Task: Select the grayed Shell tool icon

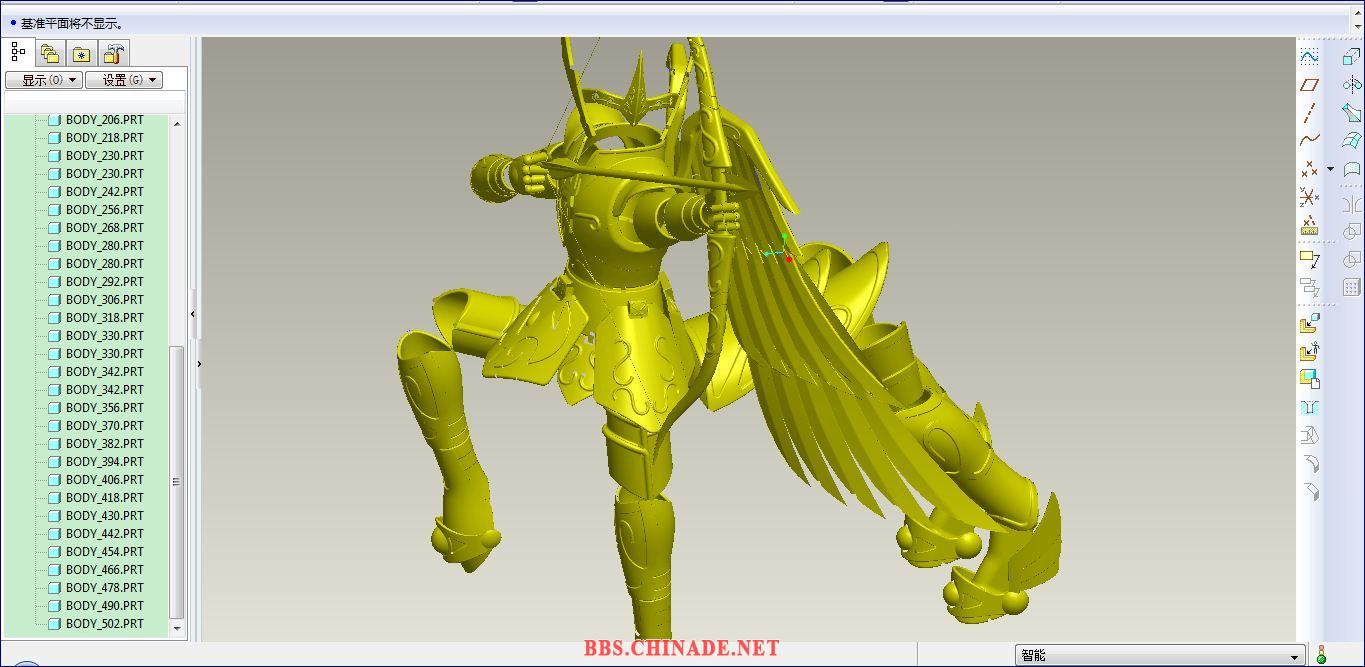Action: coord(1309,435)
